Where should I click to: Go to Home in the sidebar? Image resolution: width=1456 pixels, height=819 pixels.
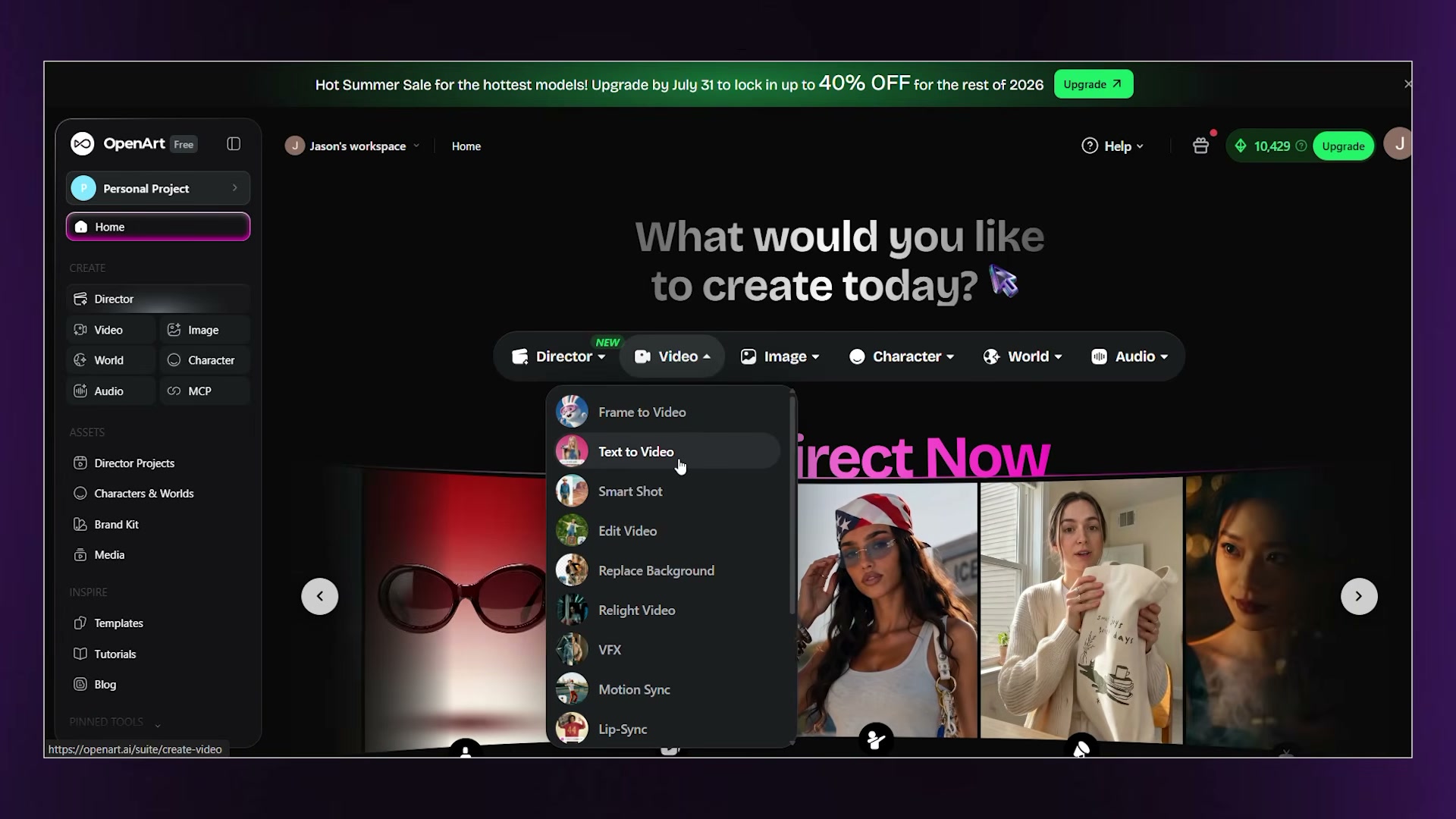(158, 227)
